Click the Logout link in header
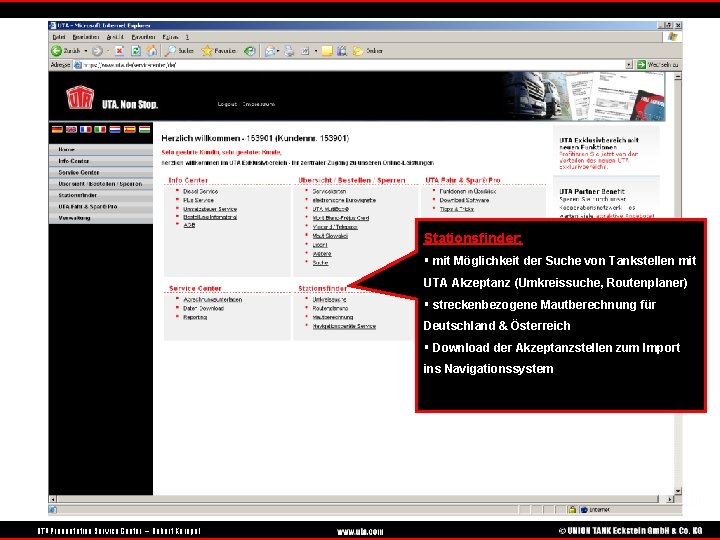 pos(227,104)
